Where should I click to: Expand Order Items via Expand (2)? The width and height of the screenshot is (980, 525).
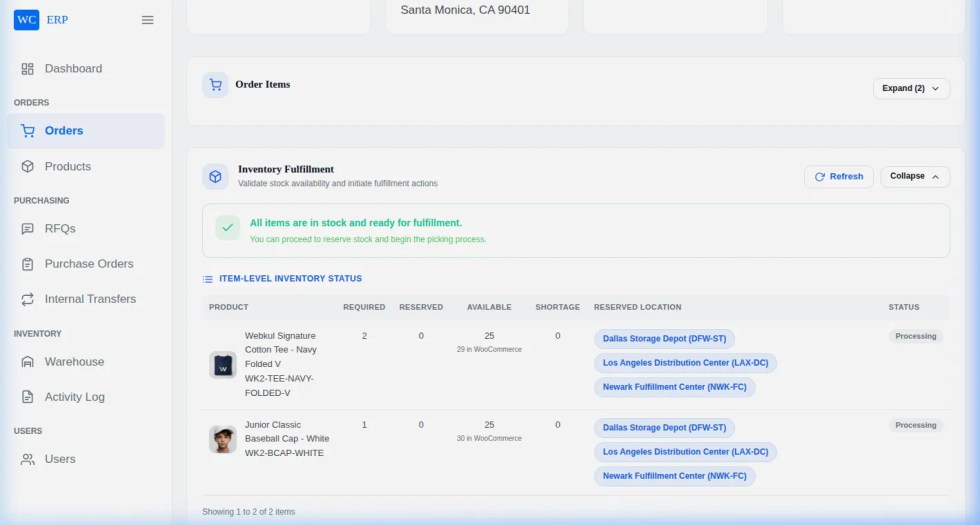click(x=911, y=88)
